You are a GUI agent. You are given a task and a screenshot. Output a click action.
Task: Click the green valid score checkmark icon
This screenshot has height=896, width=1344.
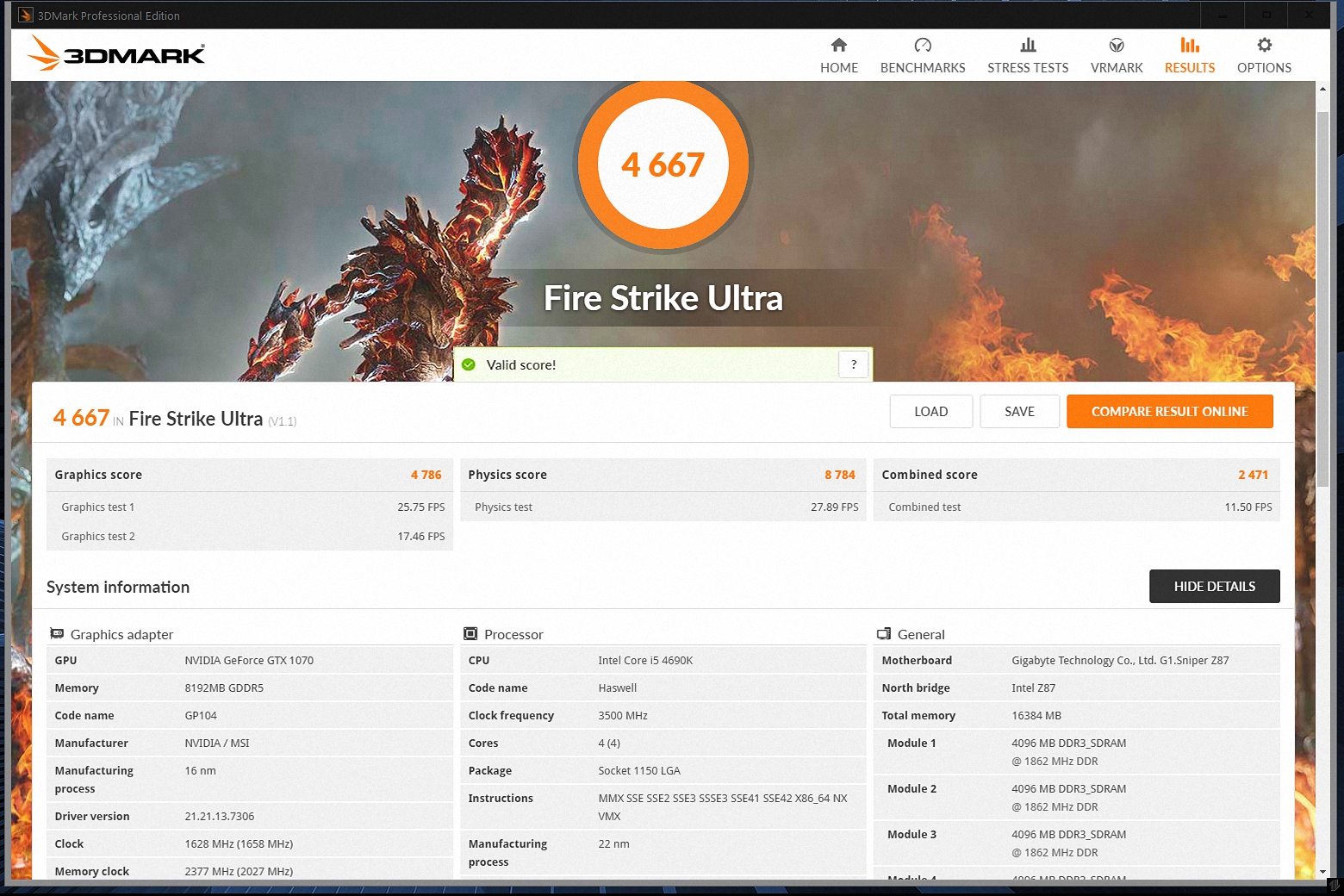tap(469, 364)
